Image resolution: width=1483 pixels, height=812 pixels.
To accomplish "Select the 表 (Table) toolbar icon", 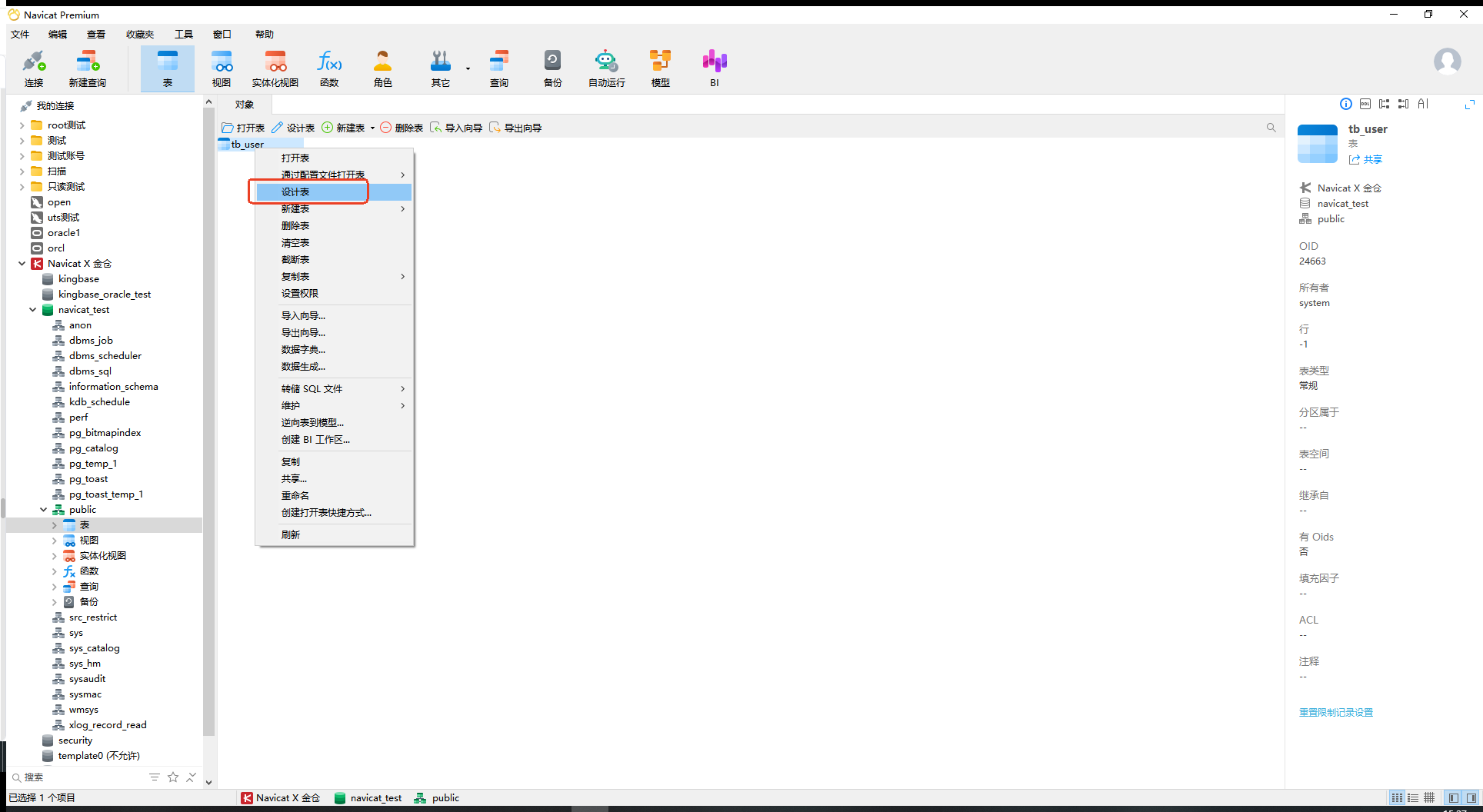I will click(x=168, y=68).
